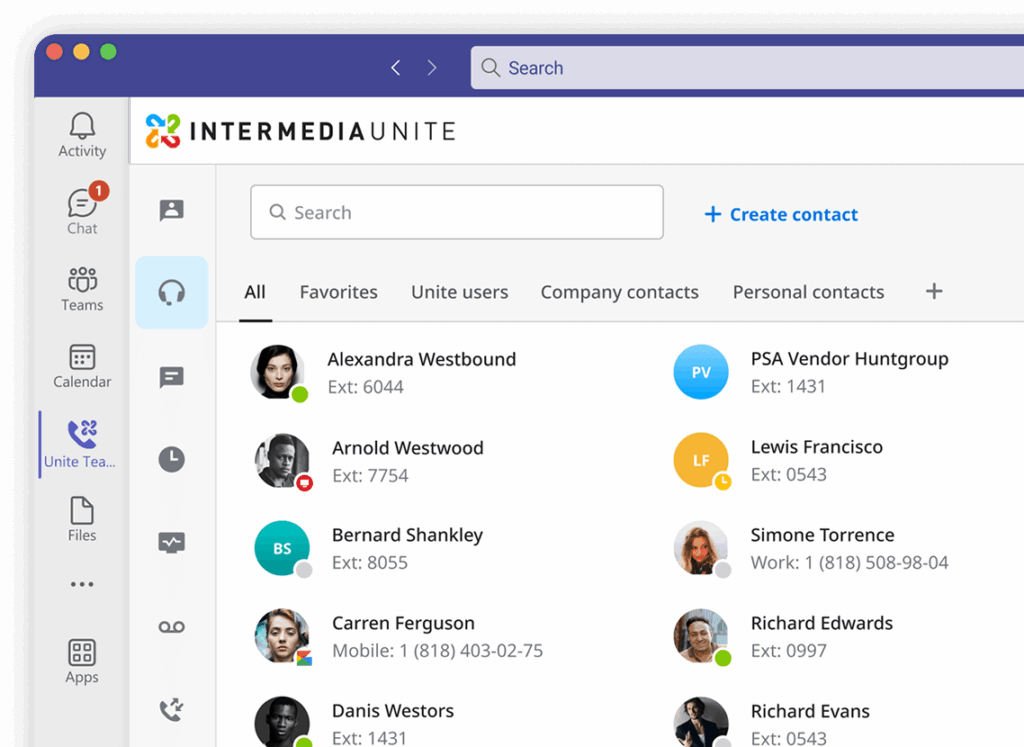View call history via the clock icon
This screenshot has width=1024, height=747.
click(171, 460)
